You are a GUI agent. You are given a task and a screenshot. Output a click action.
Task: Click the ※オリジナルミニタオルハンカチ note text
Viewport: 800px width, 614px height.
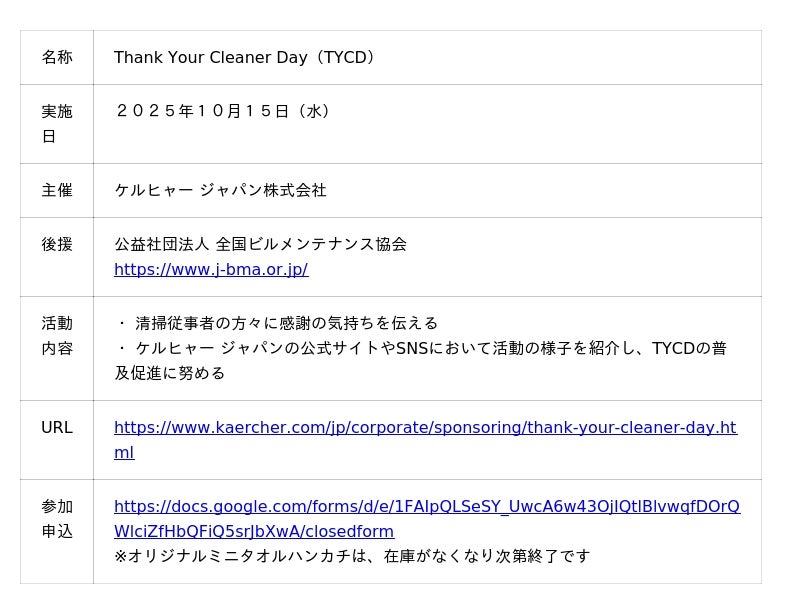click(x=352, y=556)
